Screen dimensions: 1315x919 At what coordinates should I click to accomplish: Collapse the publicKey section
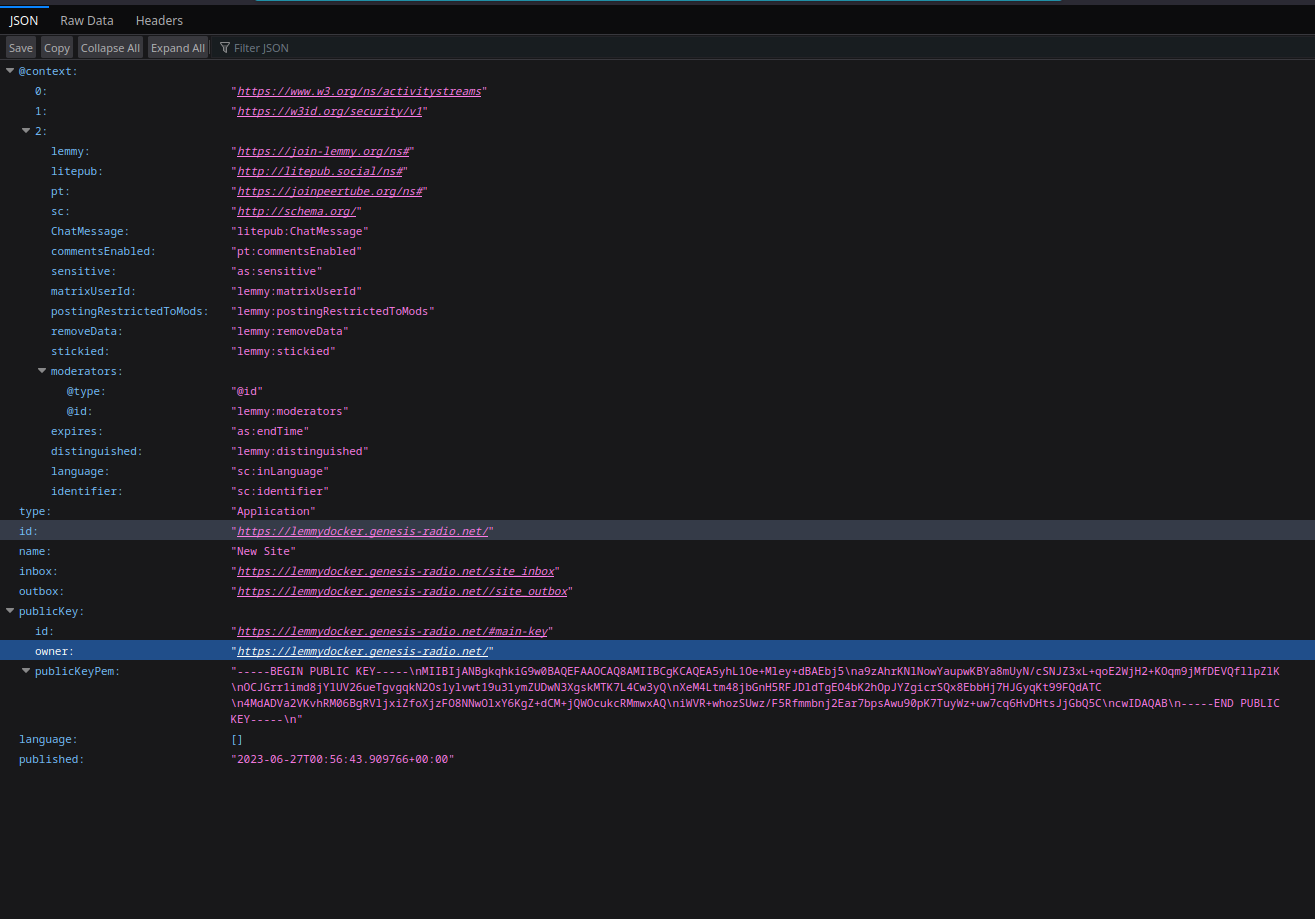(9, 611)
